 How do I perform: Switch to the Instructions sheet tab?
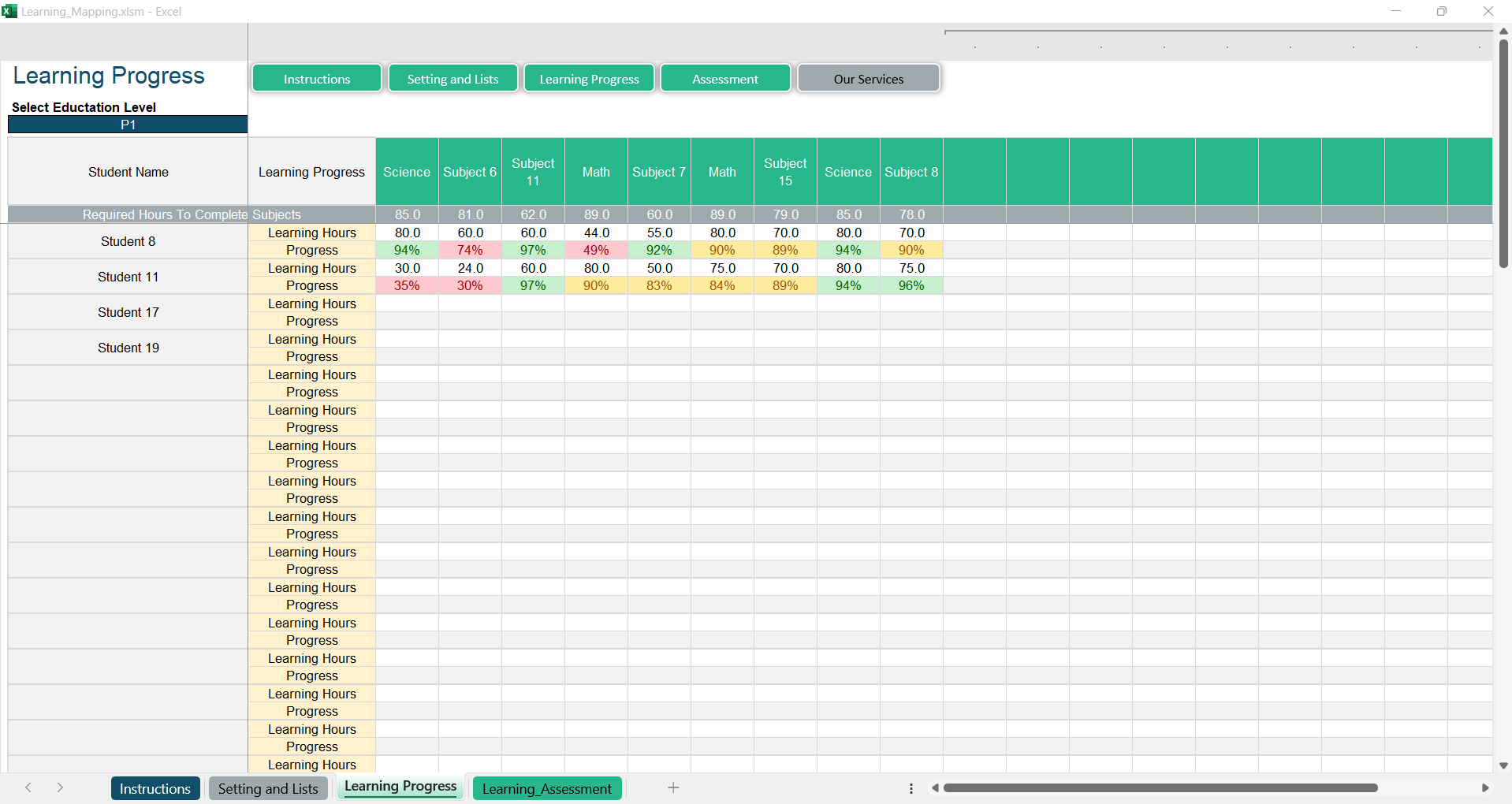155,788
